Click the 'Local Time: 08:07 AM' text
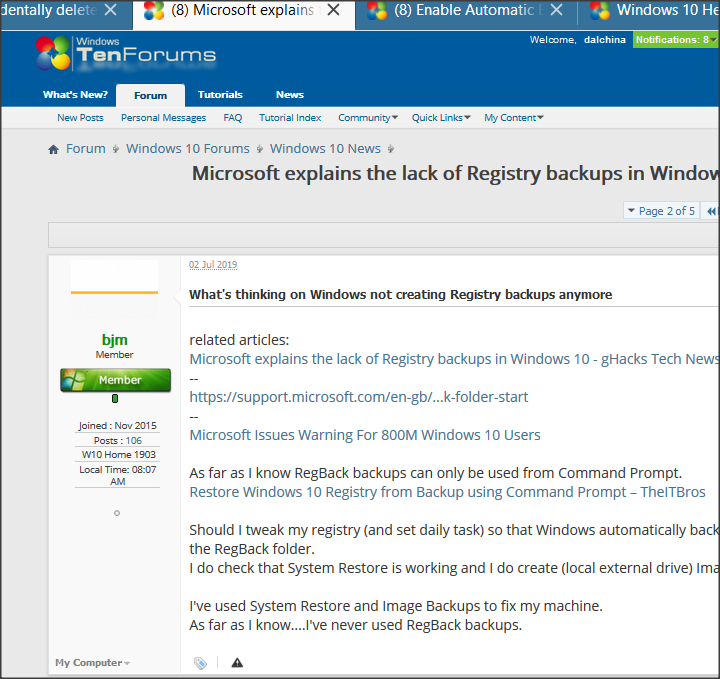The image size is (720, 679). point(118,476)
